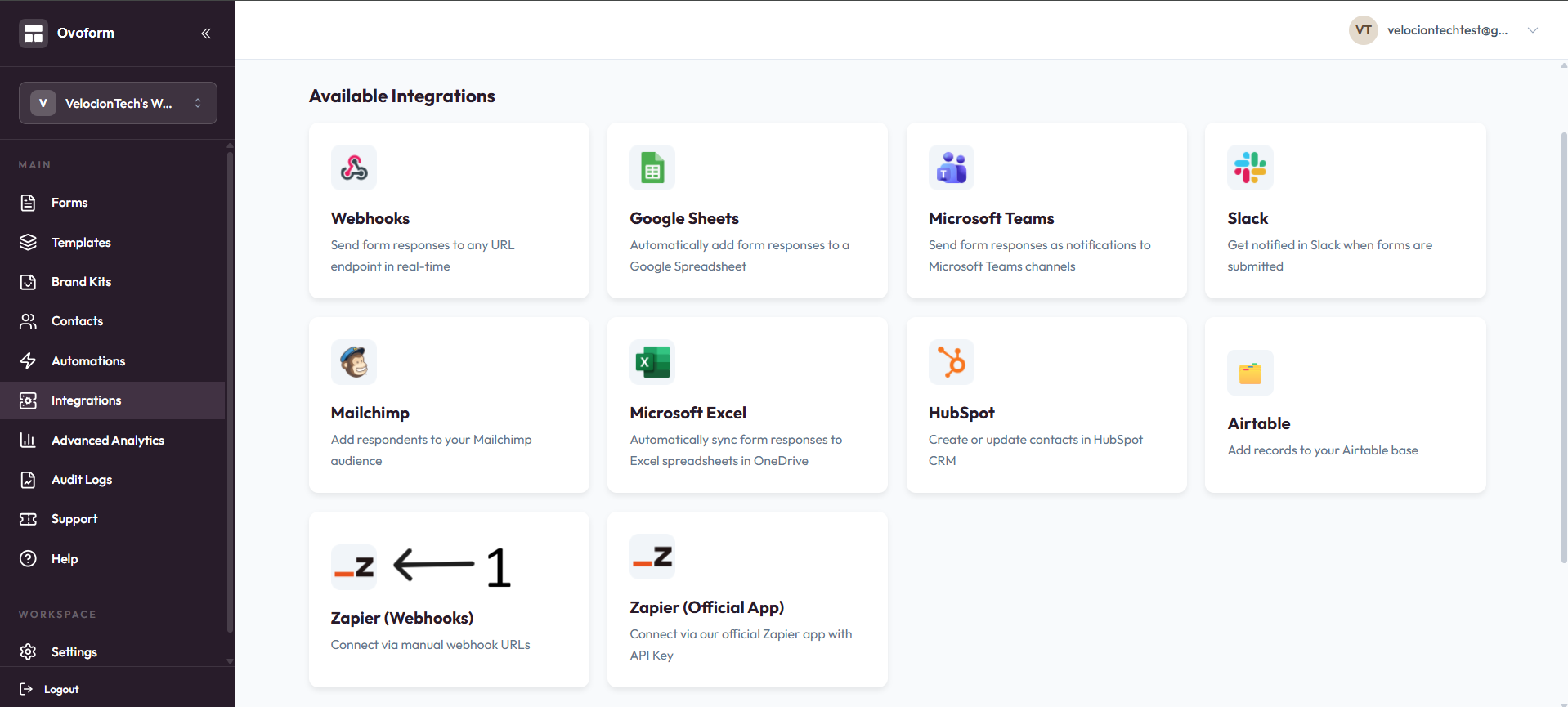This screenshot has height=707, width=1568.
Task: Click 'Create or update contacts in HubSpot' description
Action: (x=1036, y=450)
